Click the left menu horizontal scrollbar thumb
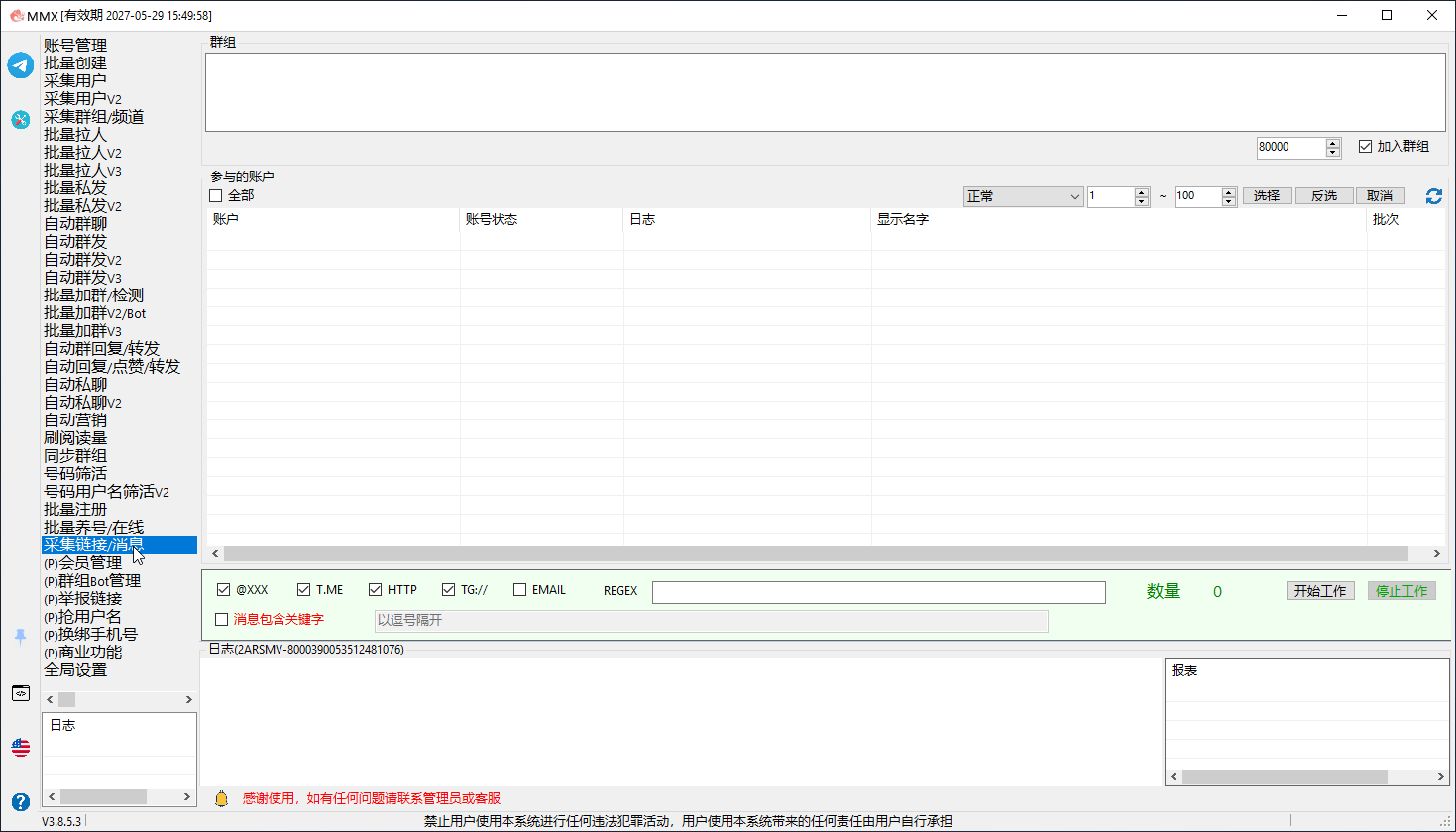 pos(67,700)
